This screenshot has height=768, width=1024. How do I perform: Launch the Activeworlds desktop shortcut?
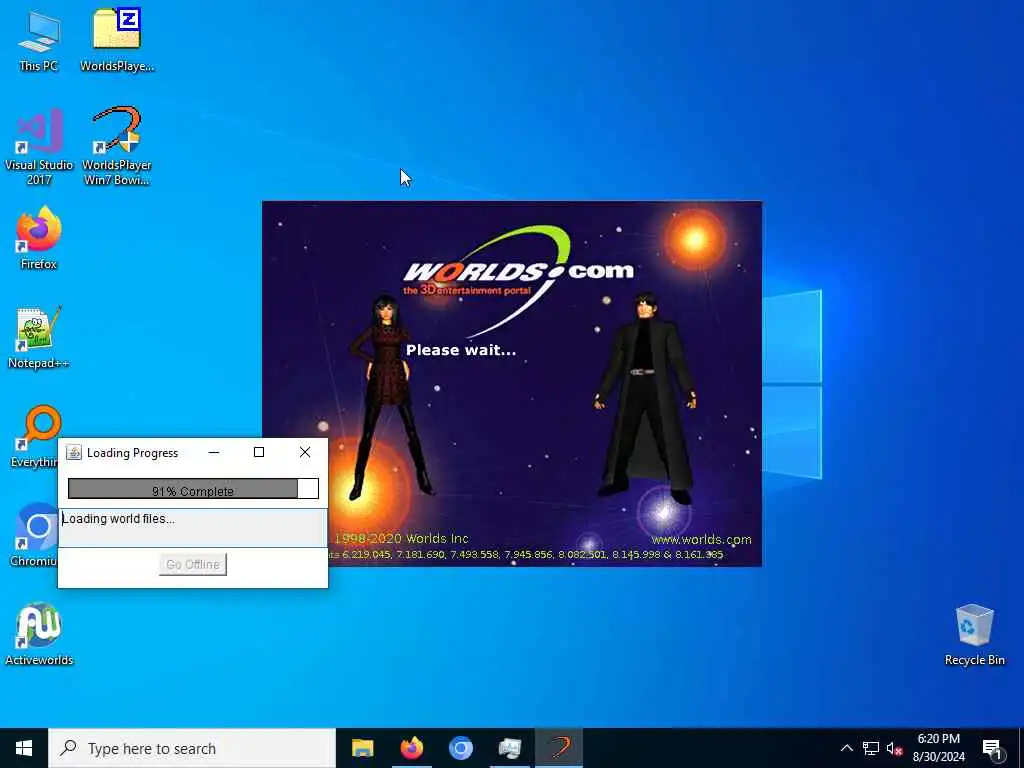[39, 635]
